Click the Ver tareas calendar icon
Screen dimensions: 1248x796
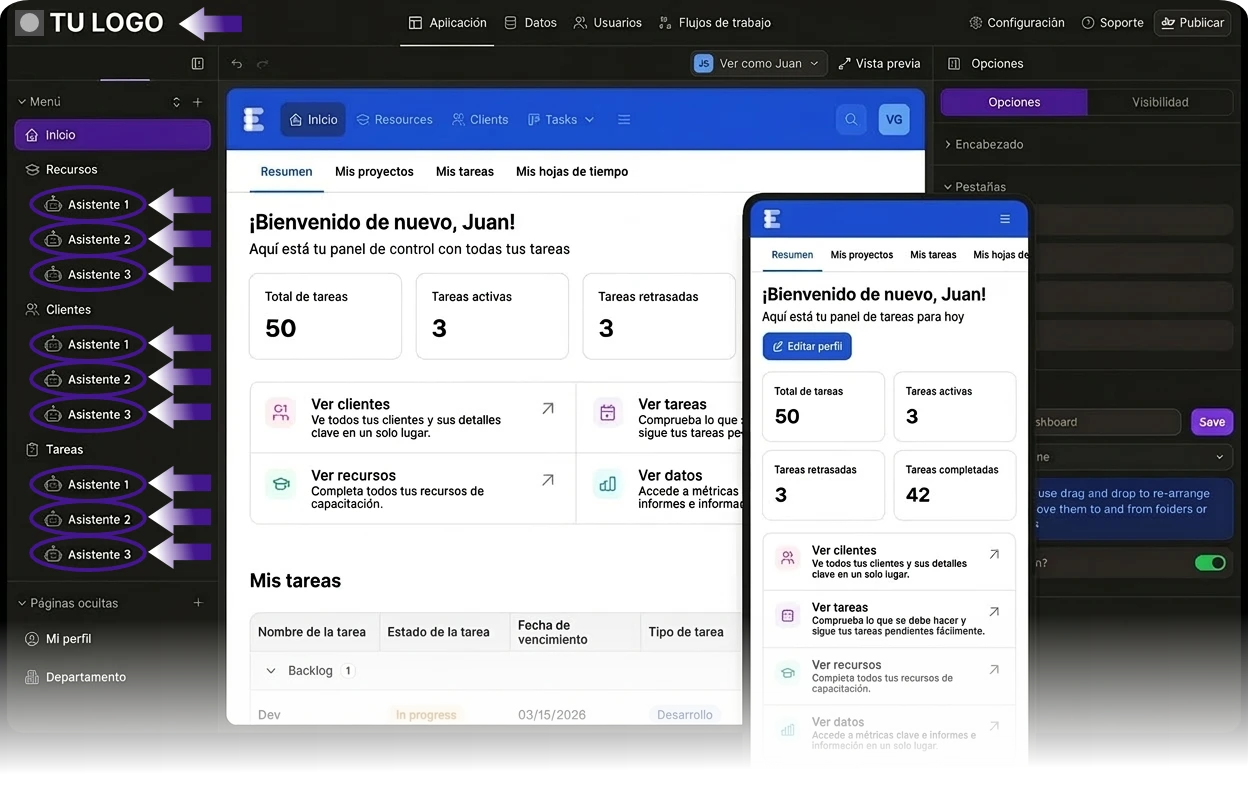608,412
